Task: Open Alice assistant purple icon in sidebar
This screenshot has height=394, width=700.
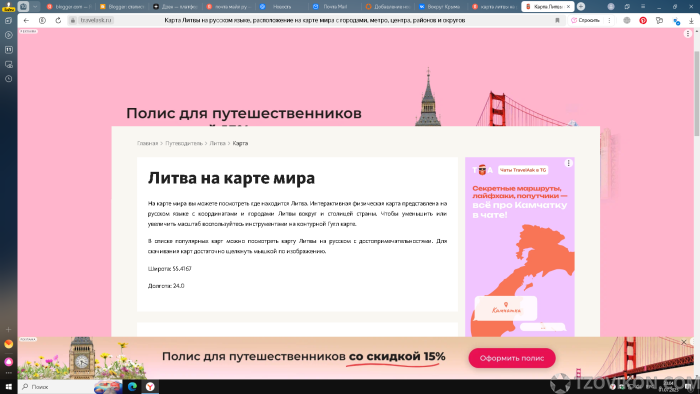Action: (8, 361)
